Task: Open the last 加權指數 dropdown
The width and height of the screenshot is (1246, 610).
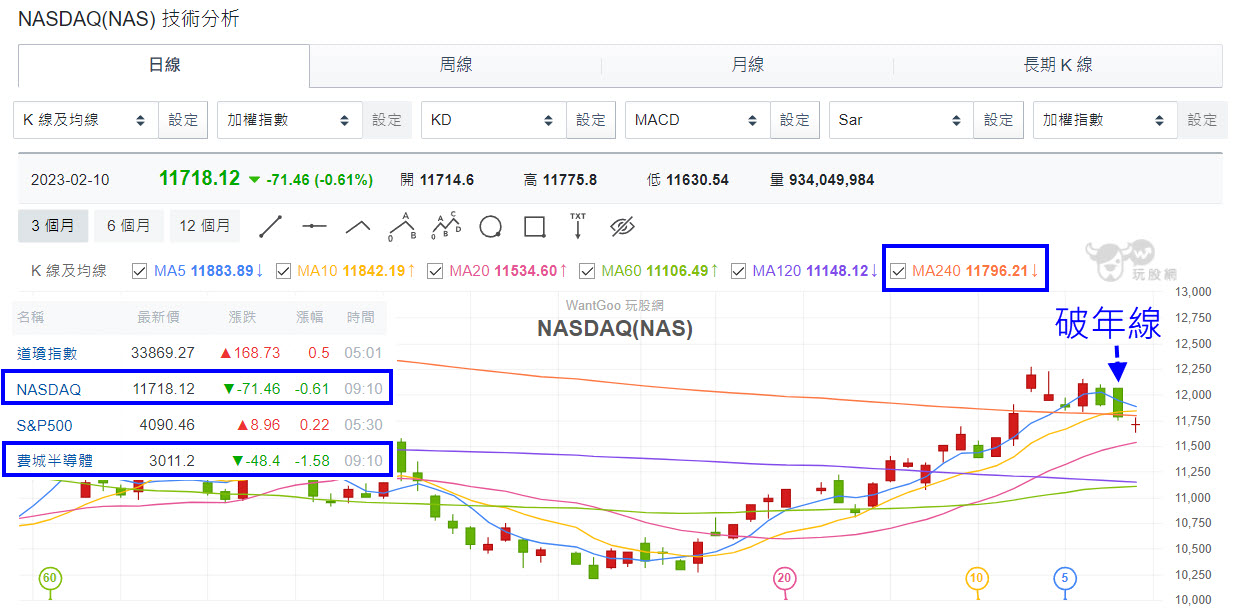Action: (1106, 120)
